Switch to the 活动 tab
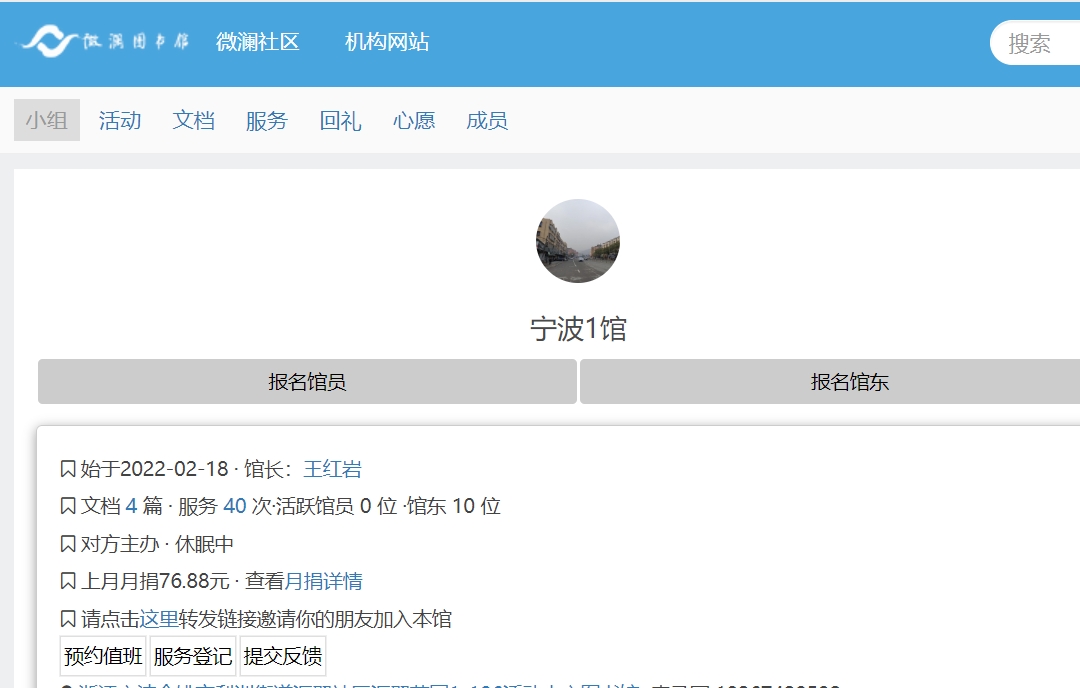 [120, 121]
